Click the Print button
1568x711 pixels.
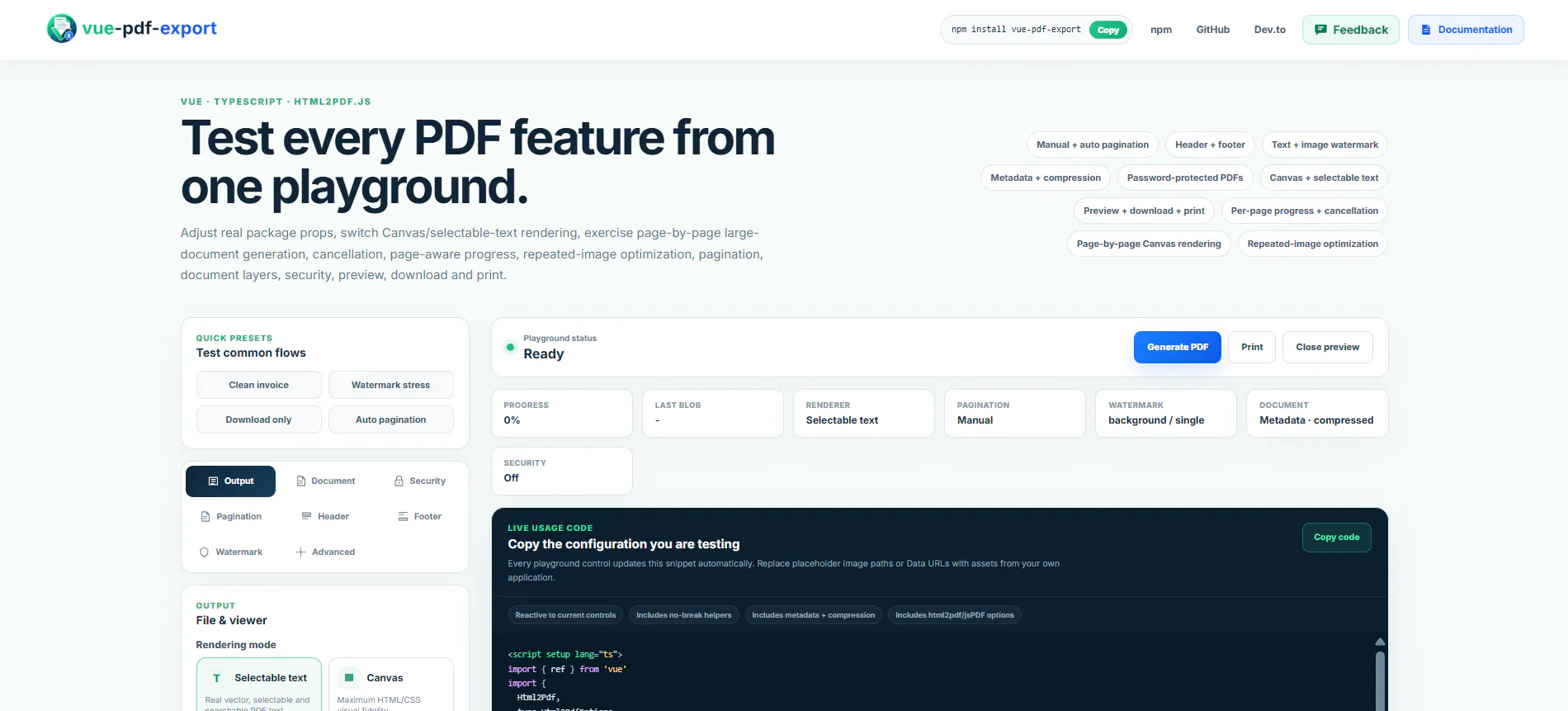tap(1252, 347)
